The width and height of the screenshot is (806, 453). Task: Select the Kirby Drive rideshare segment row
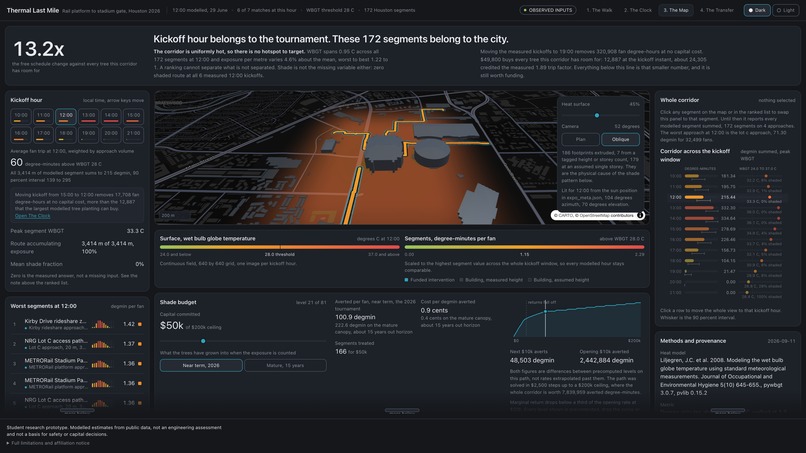[77, 324]
